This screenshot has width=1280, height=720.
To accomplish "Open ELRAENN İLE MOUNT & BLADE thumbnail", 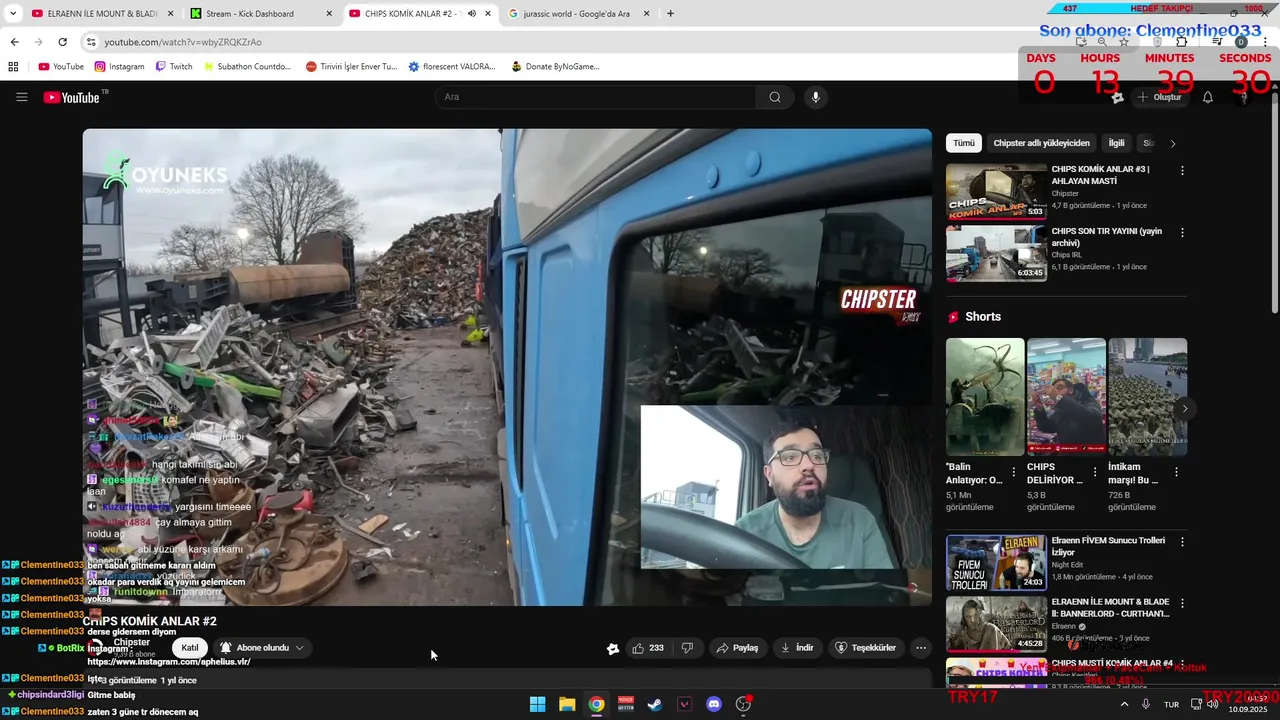I will click(x=996, y=625).
